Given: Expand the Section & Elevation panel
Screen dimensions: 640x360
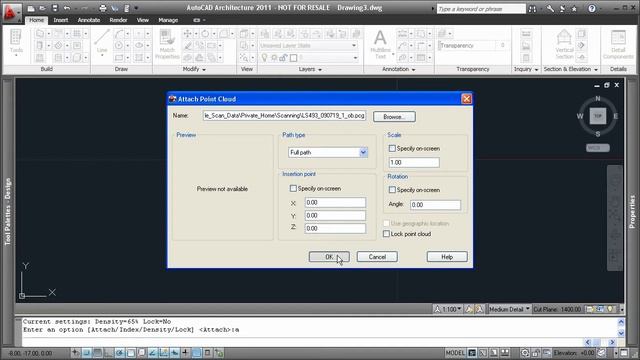Looking at the screenshot, I should [x=571, y=69].
